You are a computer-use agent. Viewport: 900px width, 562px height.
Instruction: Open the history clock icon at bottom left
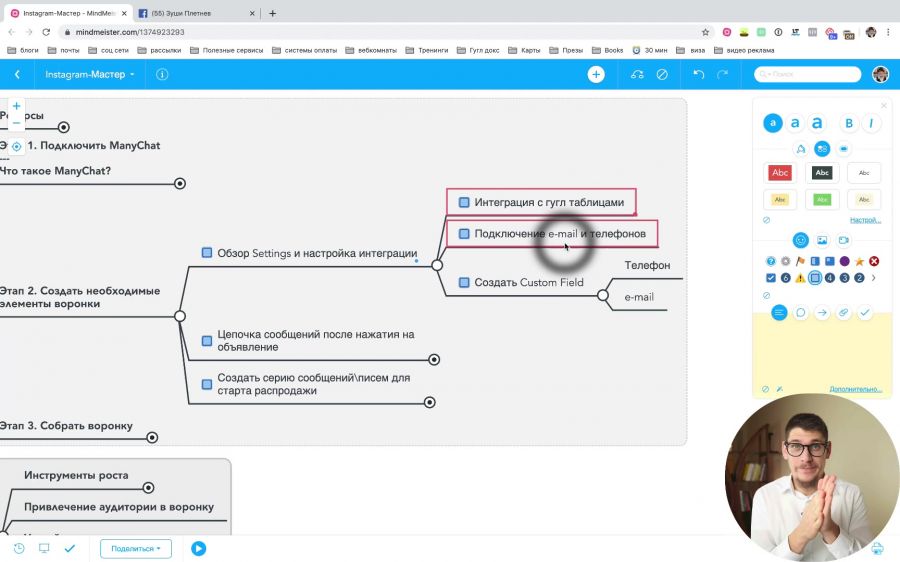(x=18, y=548)
